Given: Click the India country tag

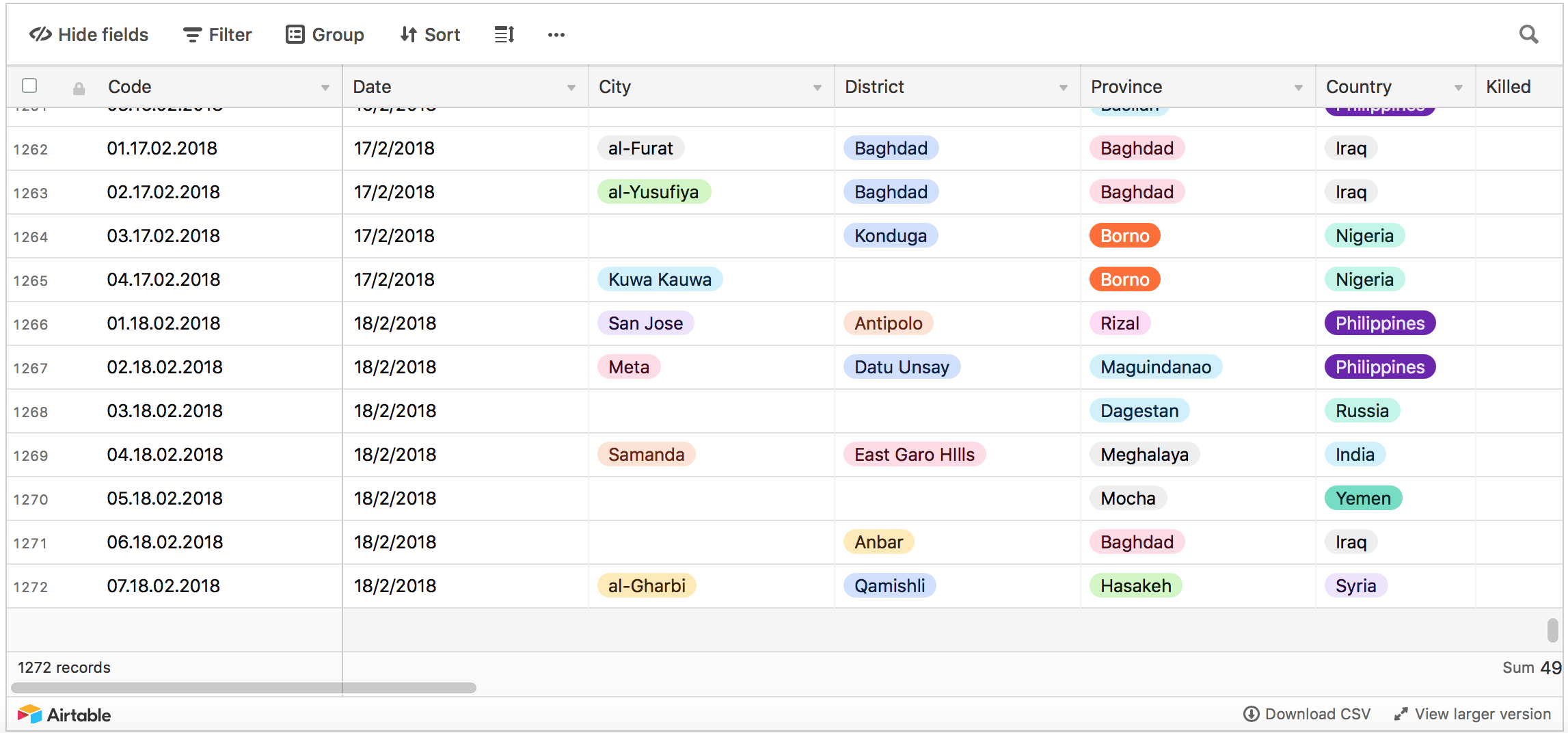Looking at the screenshot, I should pyautogui.click(x=1355, y=455).
